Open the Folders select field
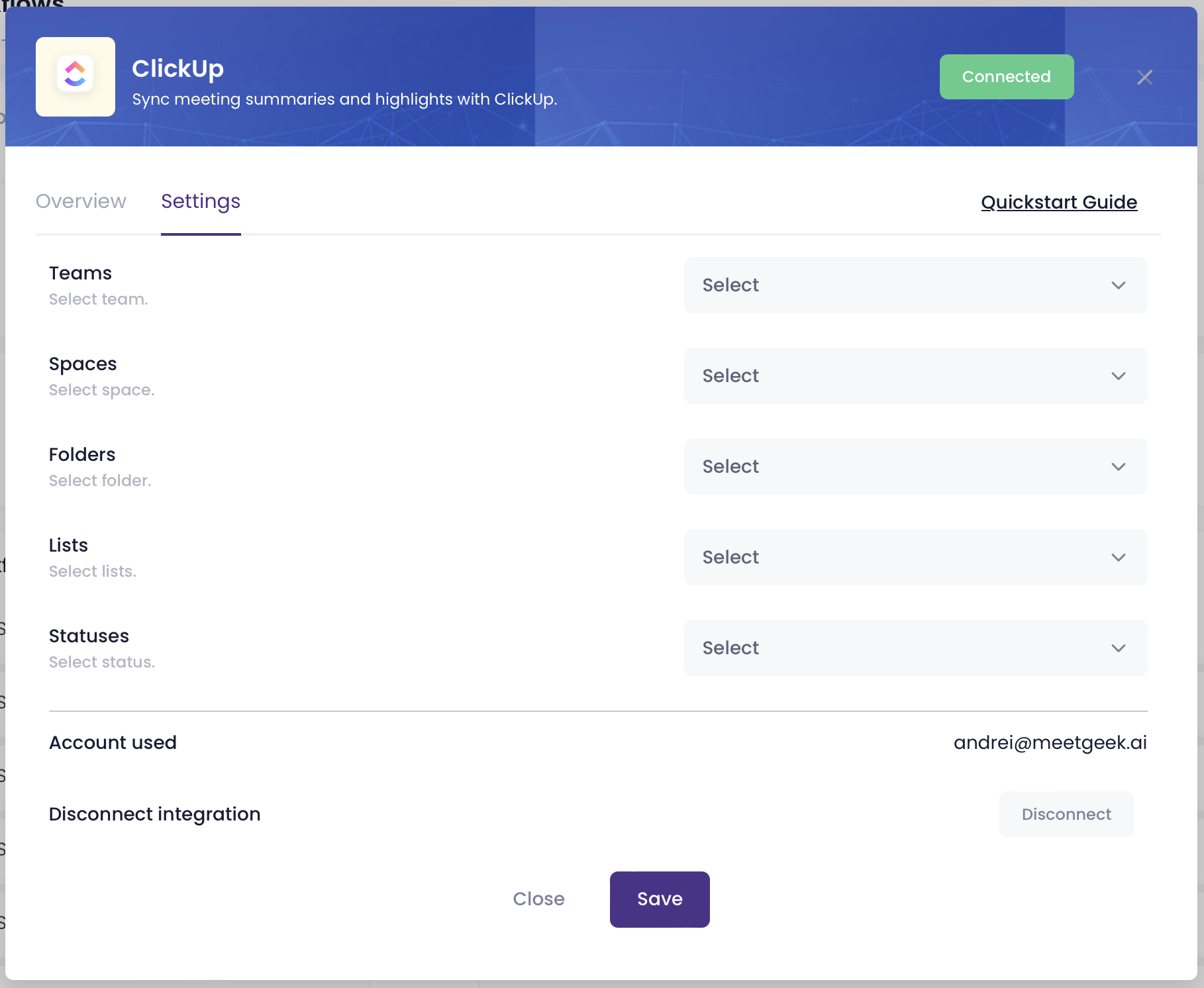Image resolution: width=1204 pixels, height=988 pixels. click(914, 467)
